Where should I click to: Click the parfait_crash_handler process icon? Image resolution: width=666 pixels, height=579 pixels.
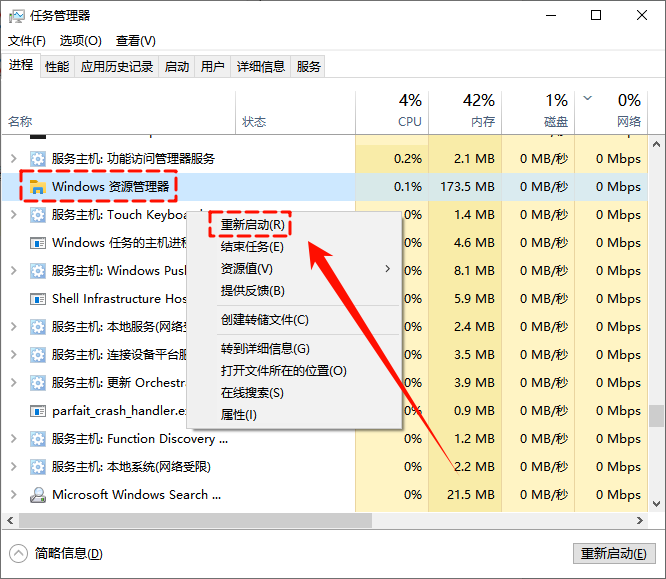click(x=38, y=410)
